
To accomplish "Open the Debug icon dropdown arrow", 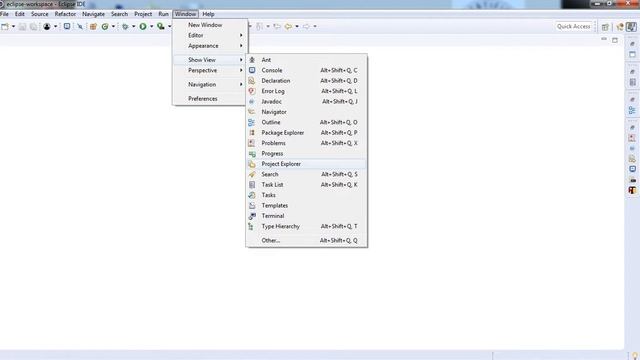I will [133, 27].
